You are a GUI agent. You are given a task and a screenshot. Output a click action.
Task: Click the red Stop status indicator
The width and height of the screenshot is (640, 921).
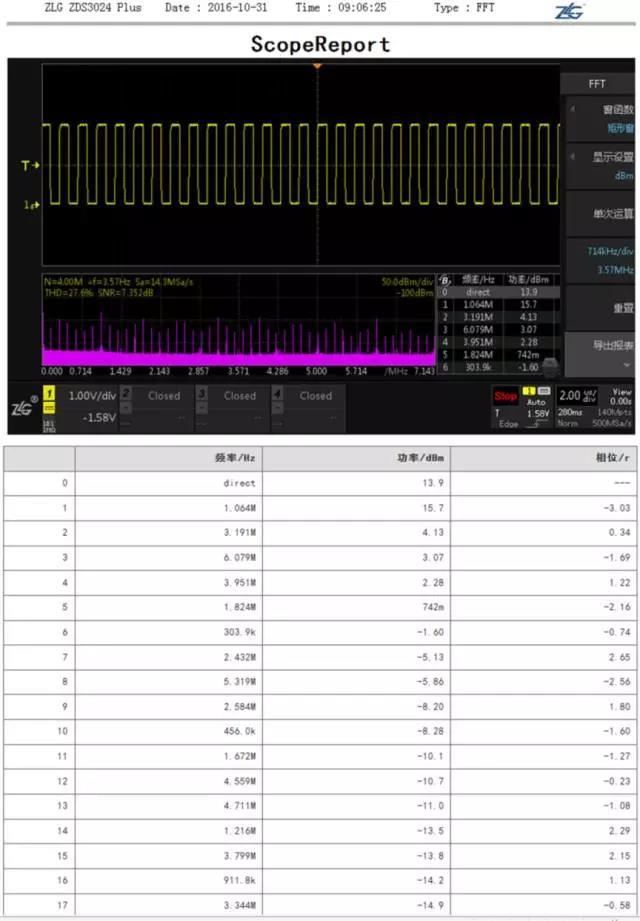coord(506,396)
